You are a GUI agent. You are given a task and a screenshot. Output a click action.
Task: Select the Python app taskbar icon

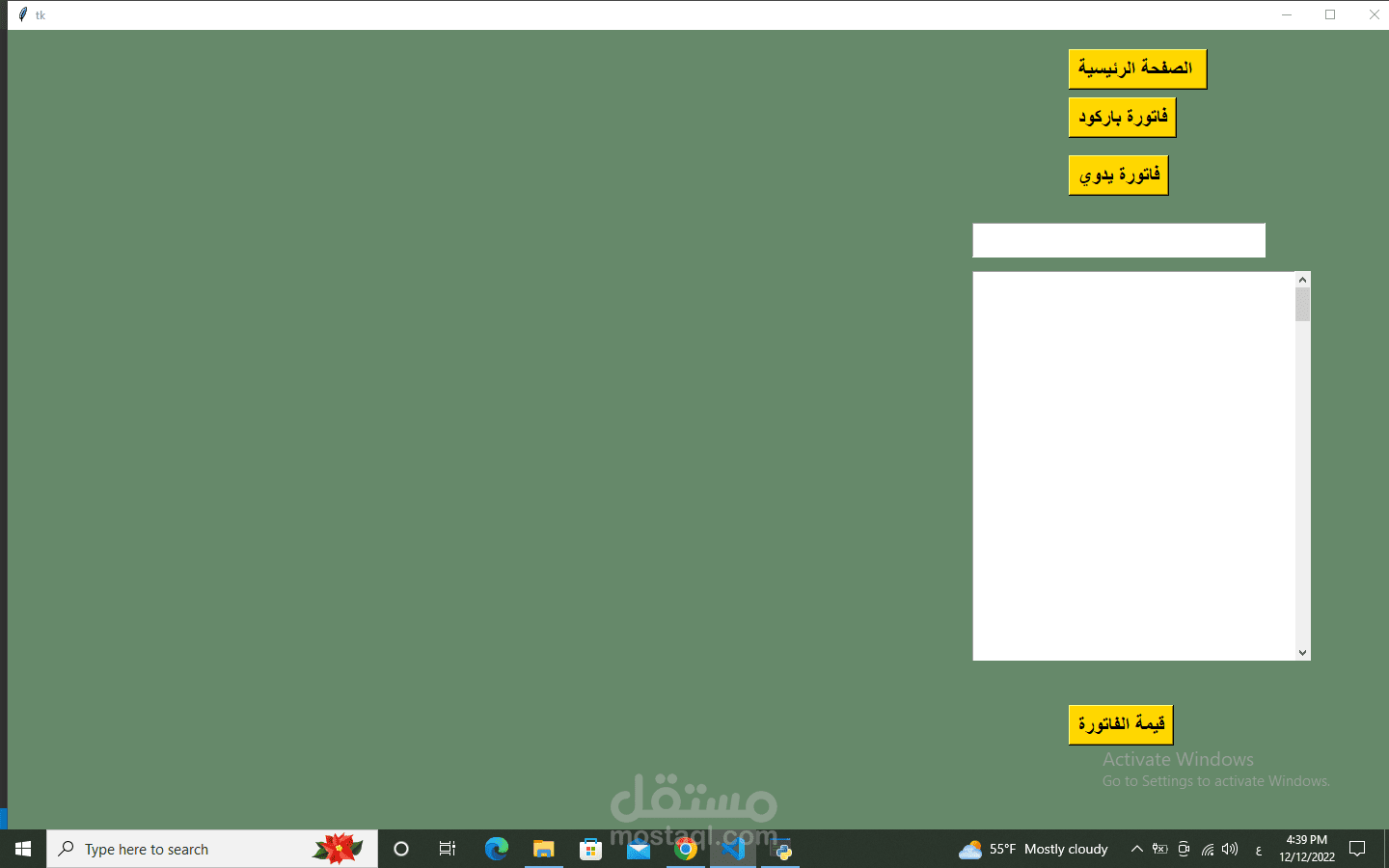coord(782,849)
